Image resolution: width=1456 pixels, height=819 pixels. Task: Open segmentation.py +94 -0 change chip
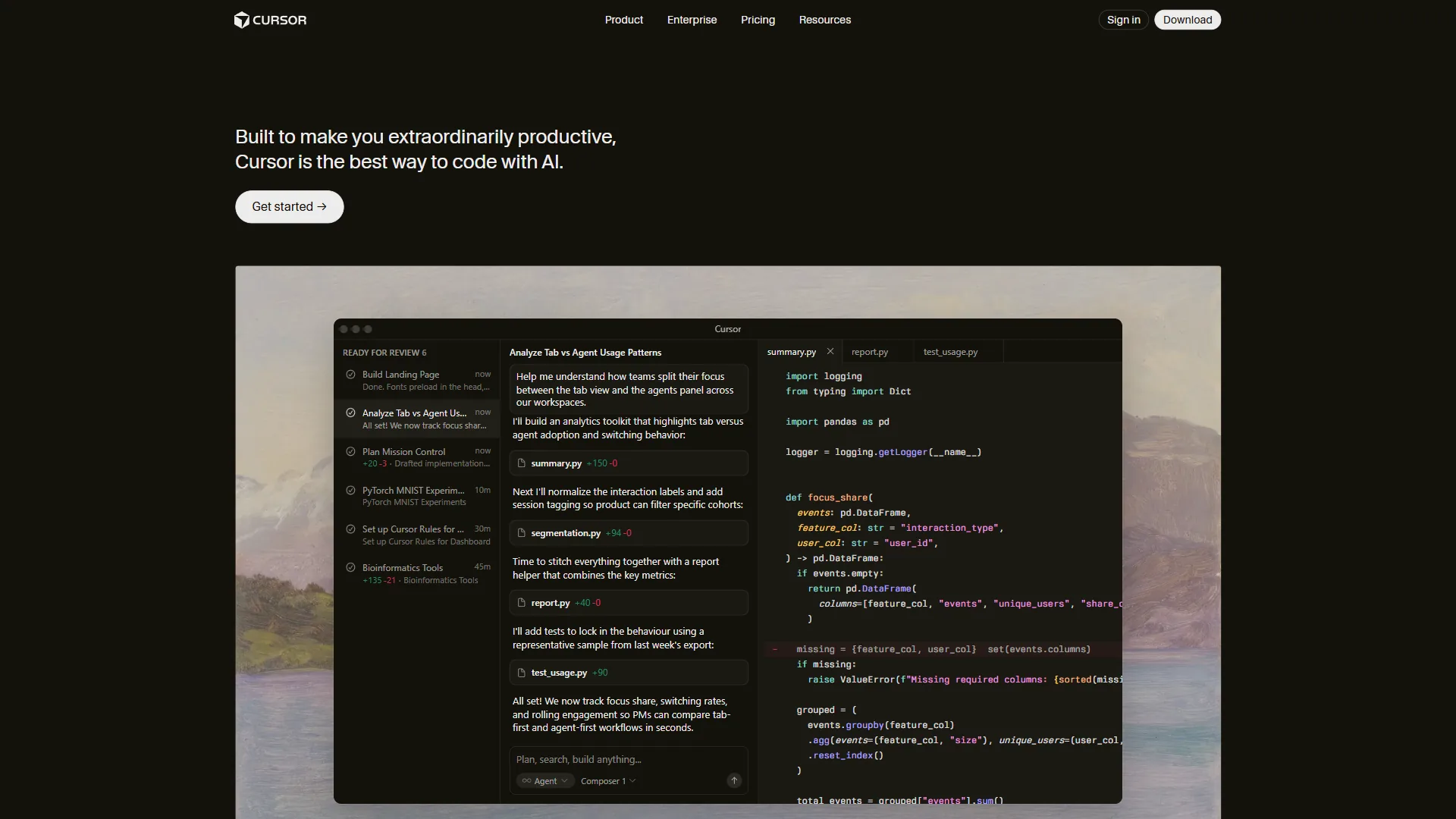click(x=629, y=533)
